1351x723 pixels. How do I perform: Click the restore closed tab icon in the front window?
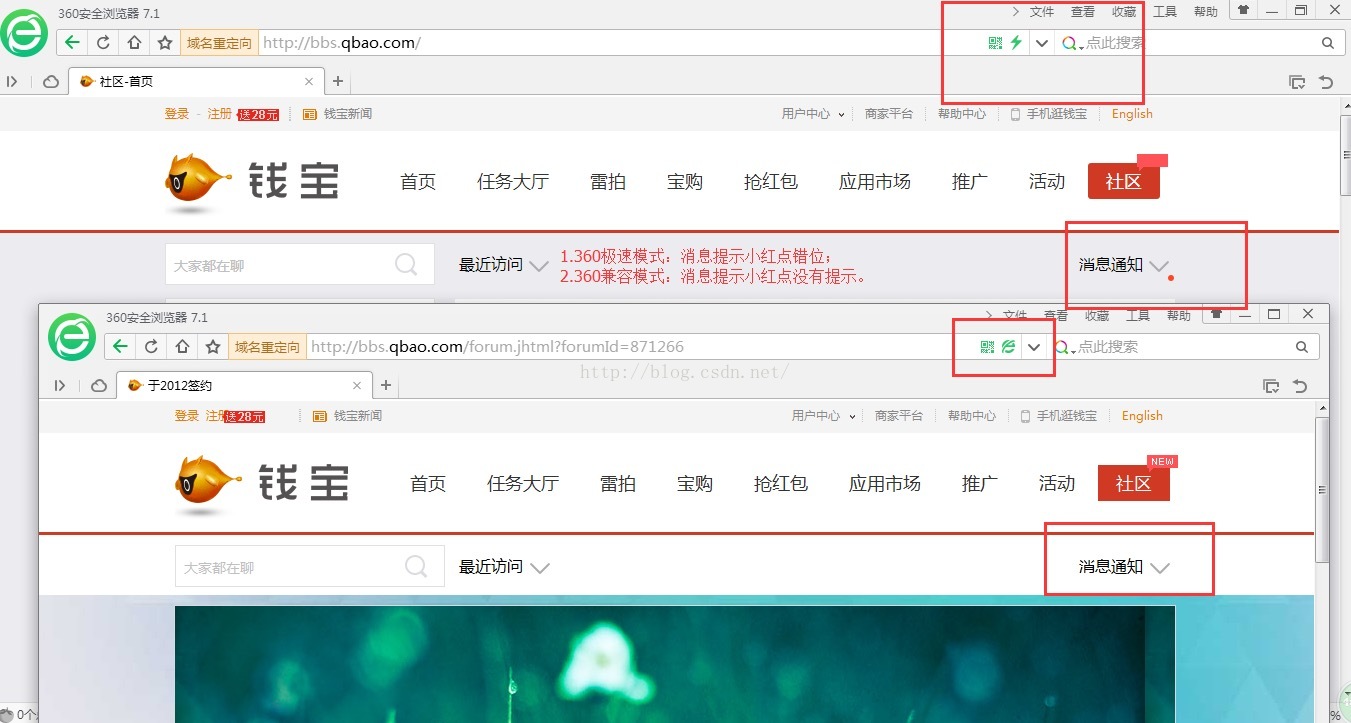pos(1300,386)
